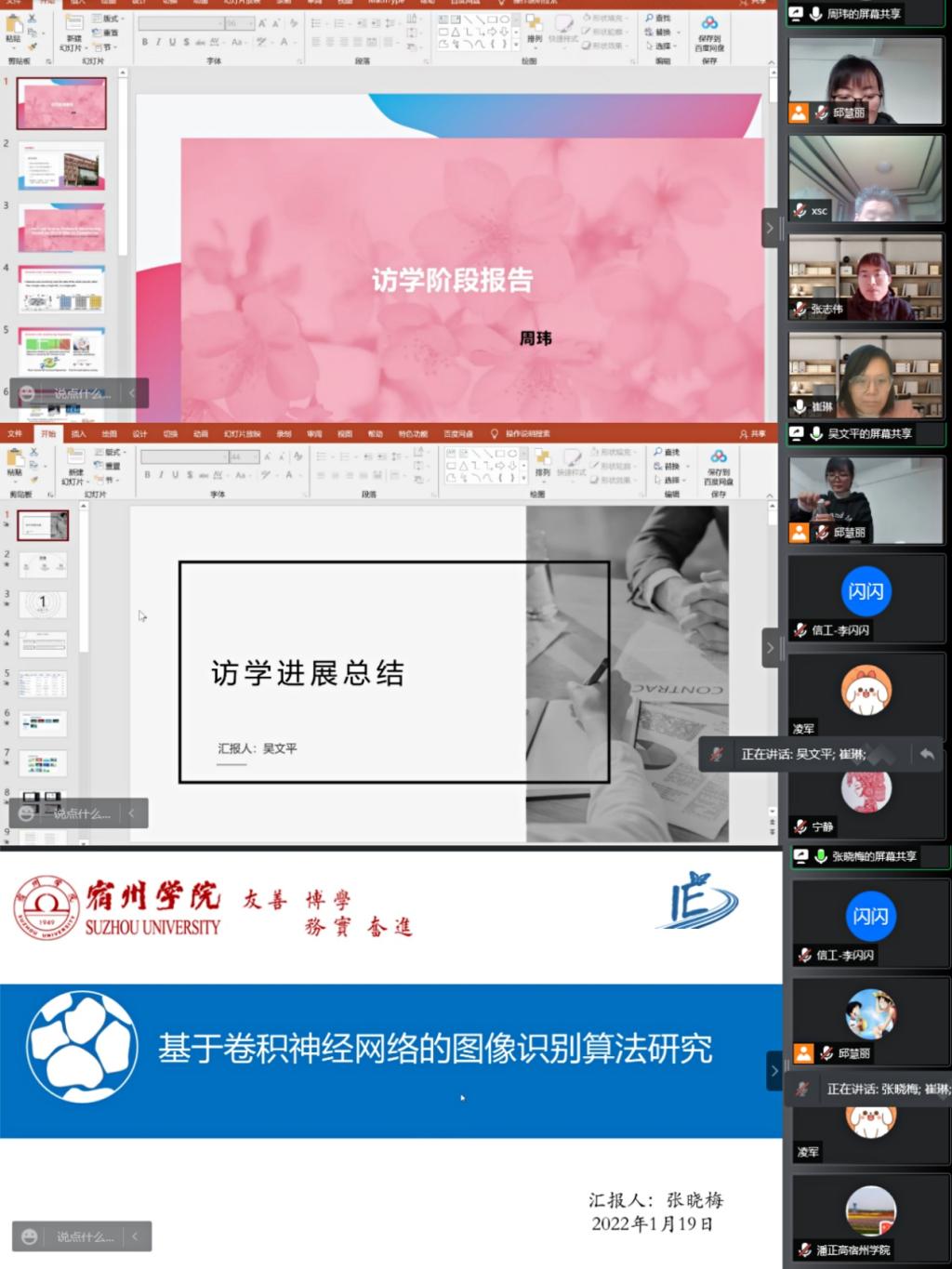Open 幻灯片放映 tab in 吴文平's PowerPoint
Viewport: 952px width, 1269px height.
point(242,433)
